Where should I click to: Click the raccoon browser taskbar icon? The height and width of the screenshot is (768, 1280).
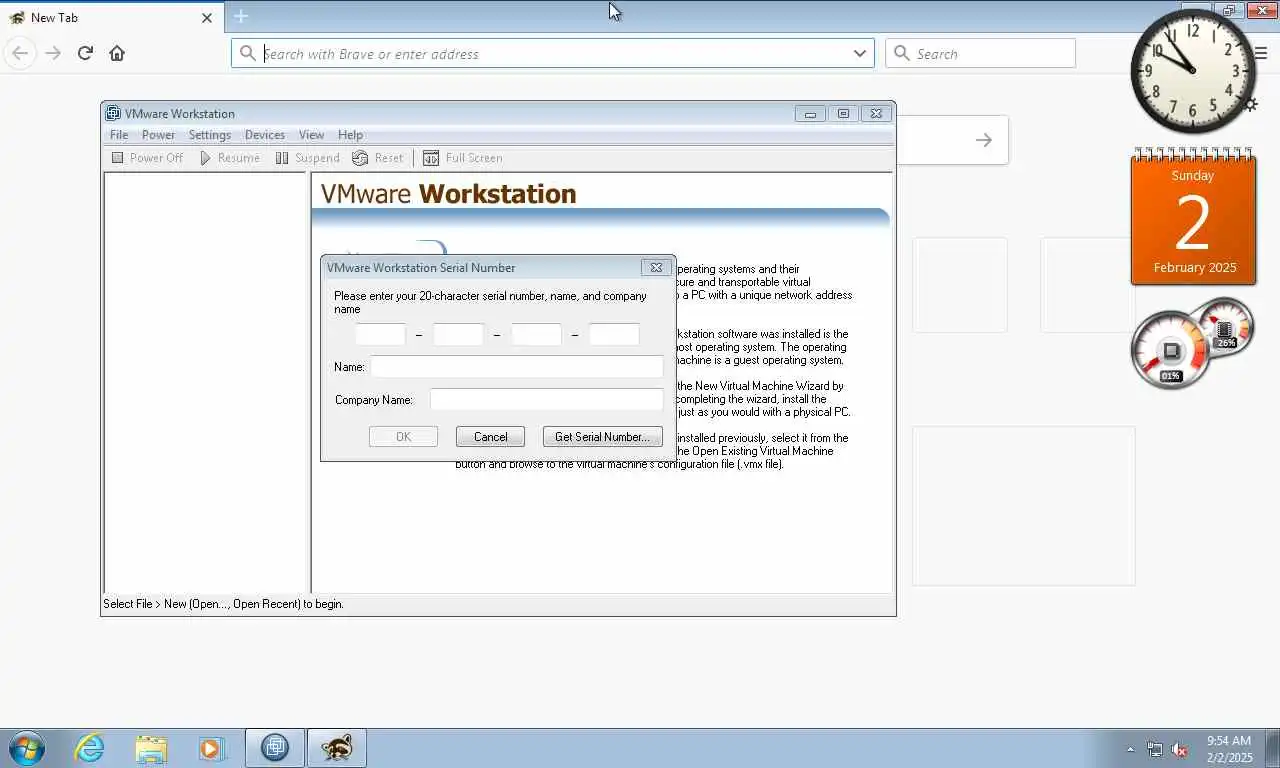point(337,748)
